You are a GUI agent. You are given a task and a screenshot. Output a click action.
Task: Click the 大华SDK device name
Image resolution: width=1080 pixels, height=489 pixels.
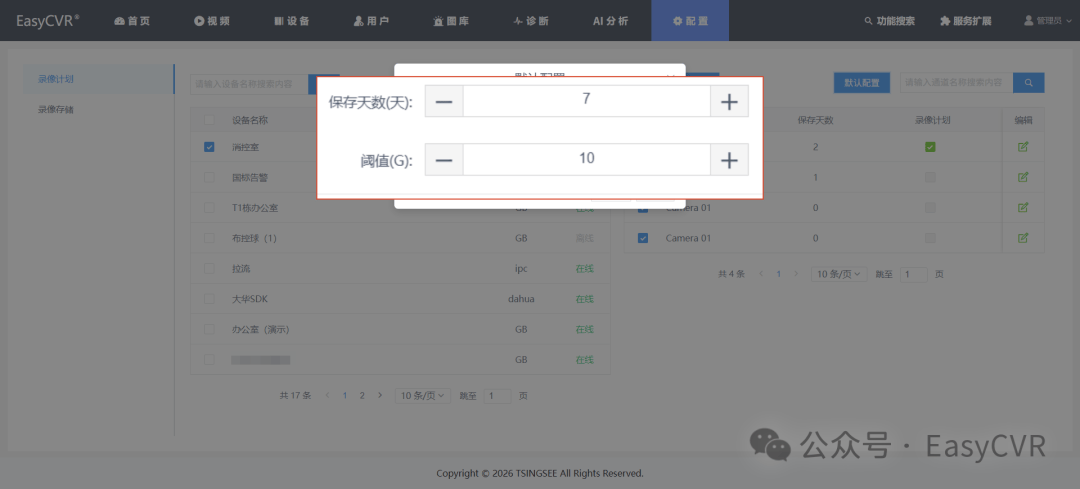pos(249,299)
